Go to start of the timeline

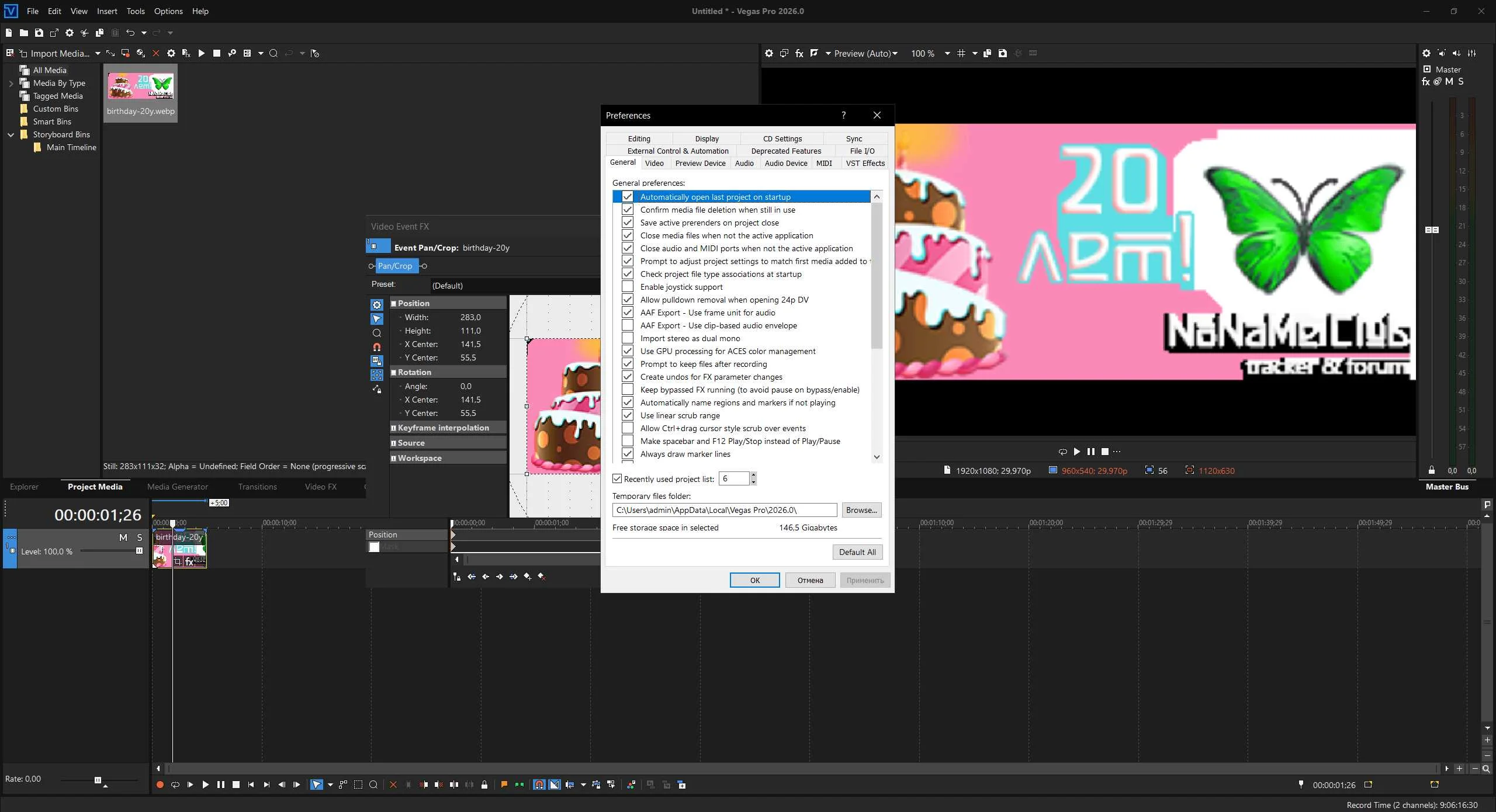(251, 785)
